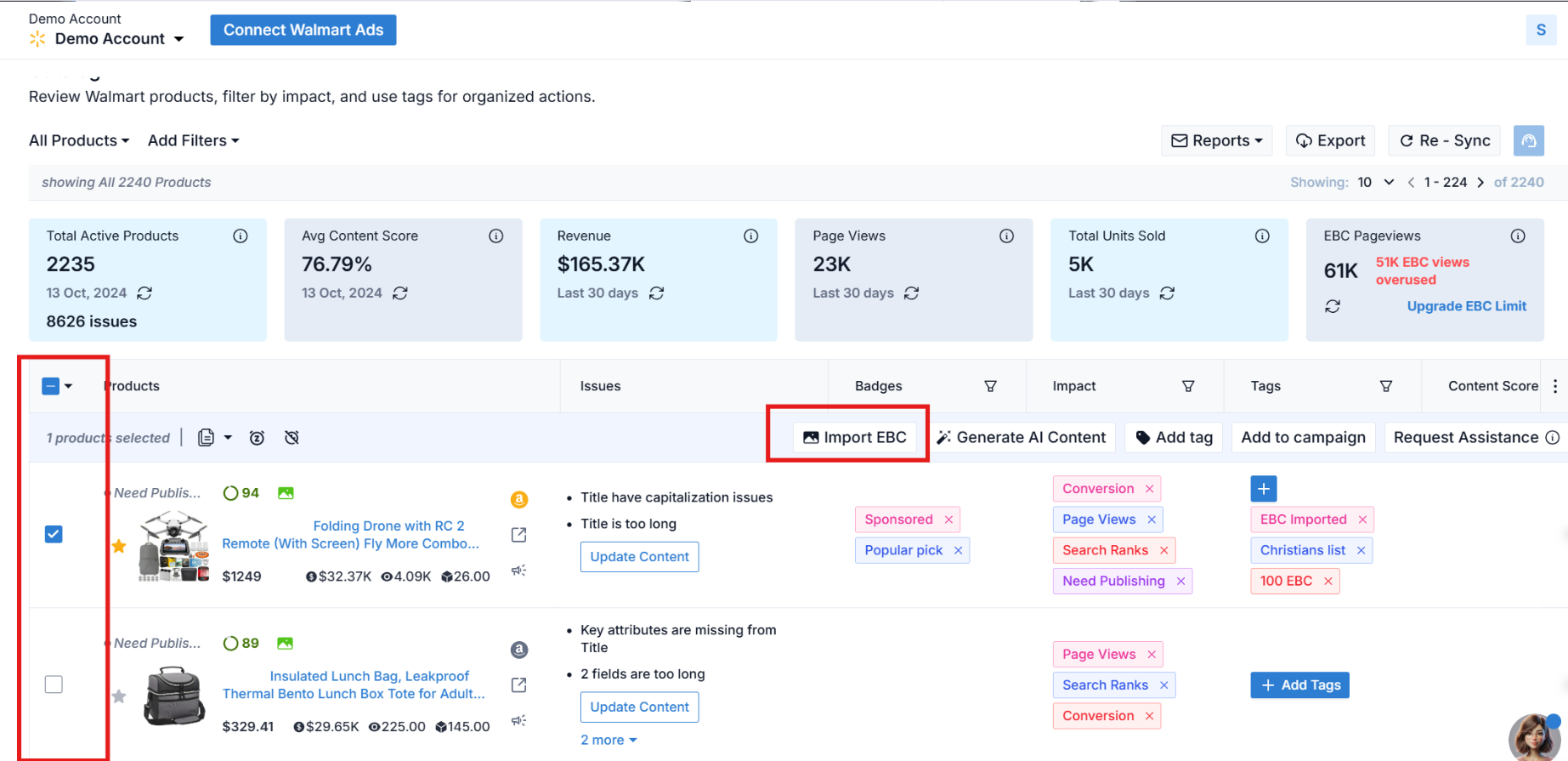Remove Need Publishing impact tag
This screenshot has height=761, width=1568.
coord(1180,581)
